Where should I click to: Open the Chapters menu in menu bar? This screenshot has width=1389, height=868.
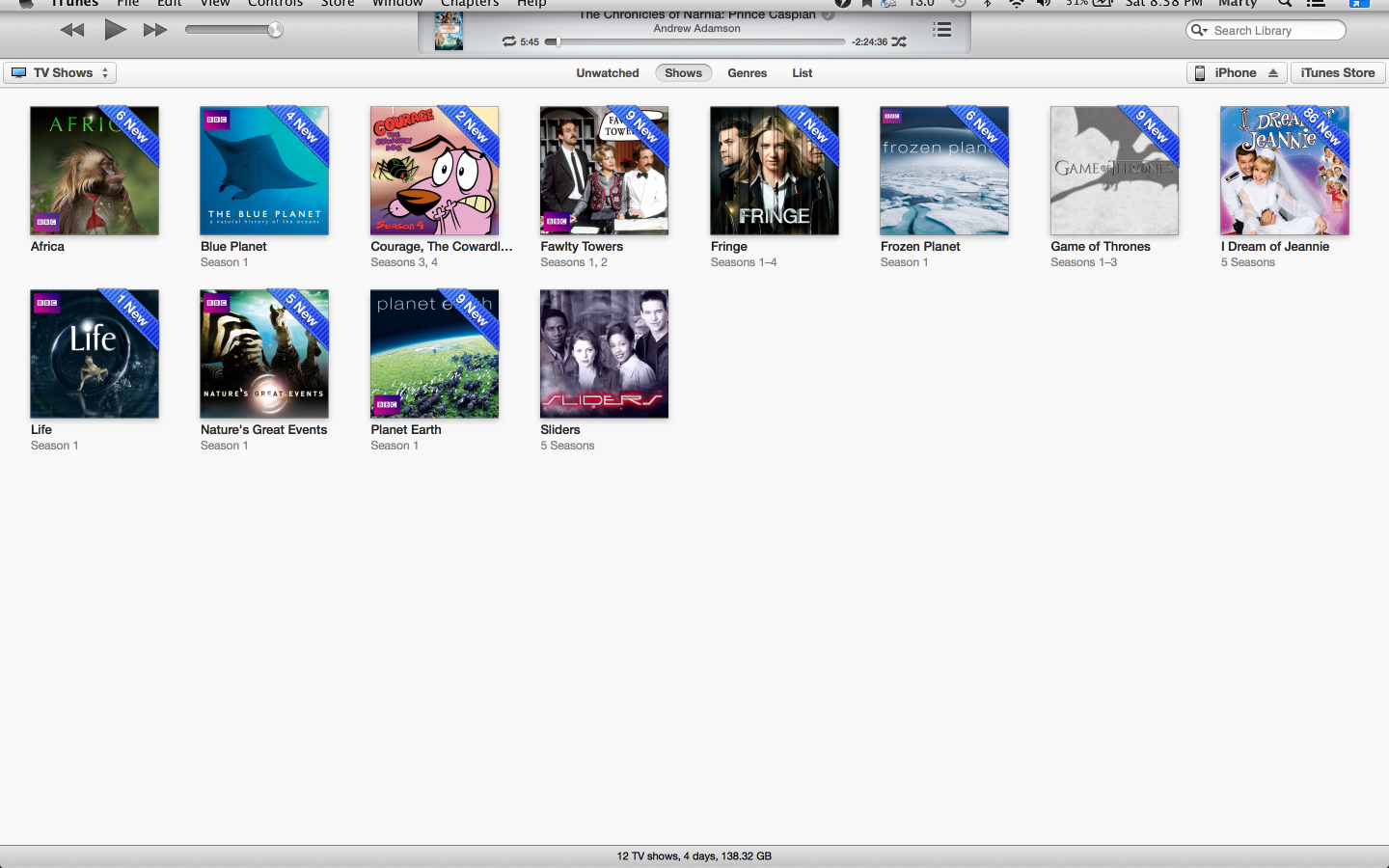click(470, 3)
